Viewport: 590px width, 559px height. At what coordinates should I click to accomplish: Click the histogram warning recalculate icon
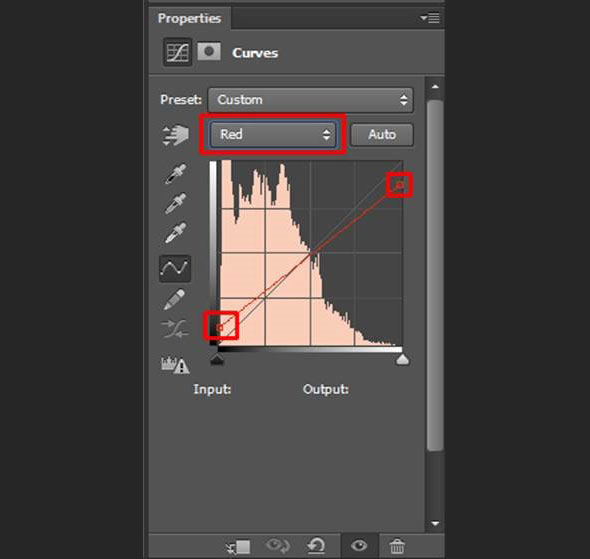click(175, 365)
